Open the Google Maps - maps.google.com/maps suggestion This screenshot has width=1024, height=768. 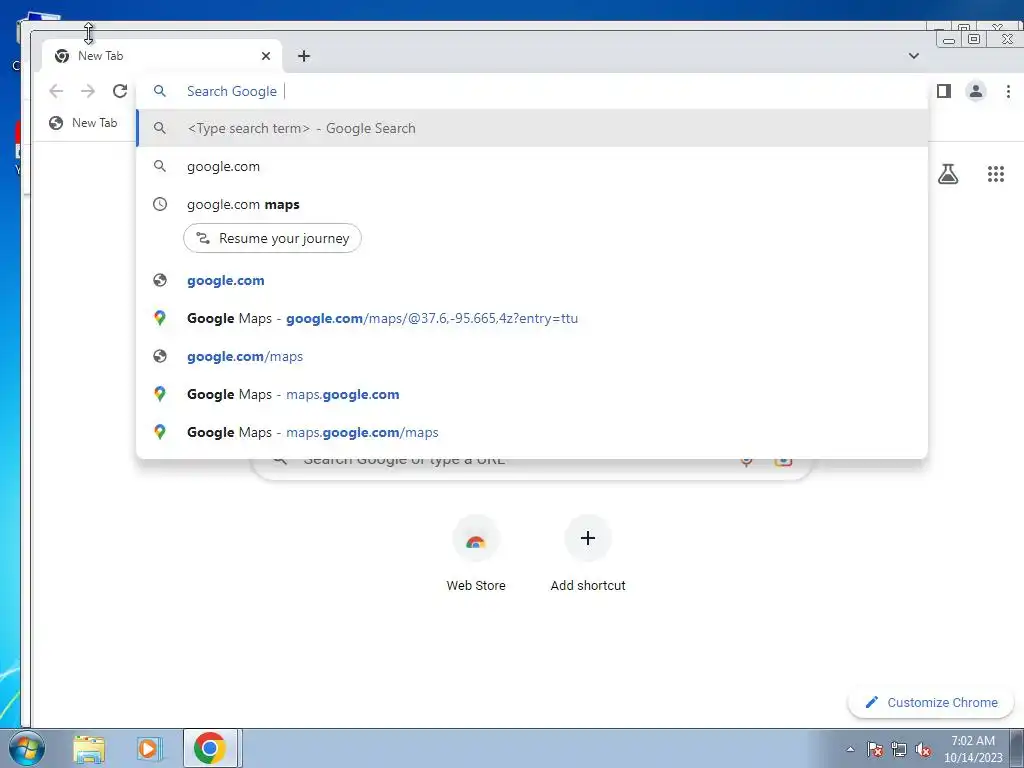[532, 432]
